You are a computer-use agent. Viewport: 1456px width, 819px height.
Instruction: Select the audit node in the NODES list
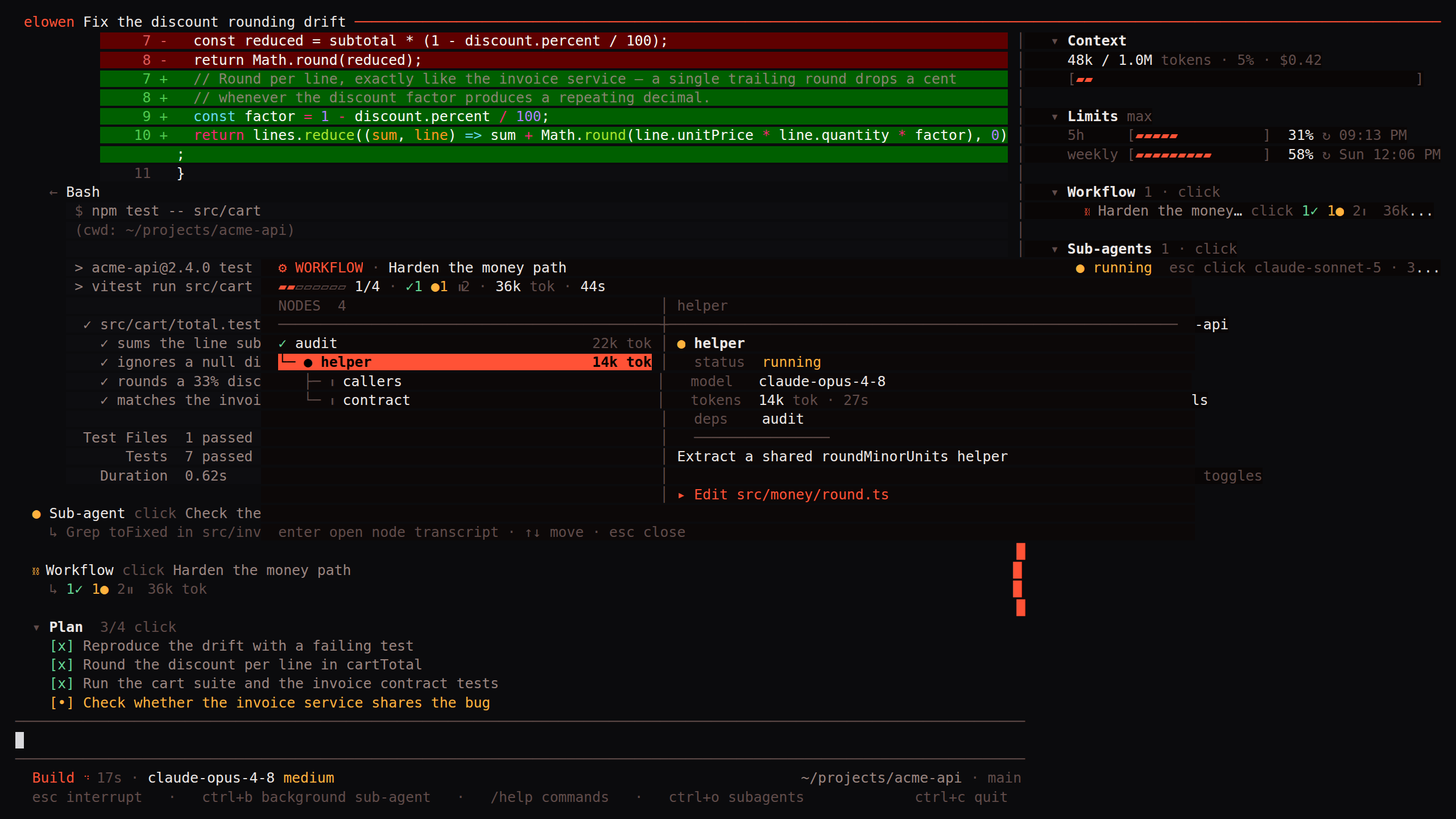pos(465,344)
